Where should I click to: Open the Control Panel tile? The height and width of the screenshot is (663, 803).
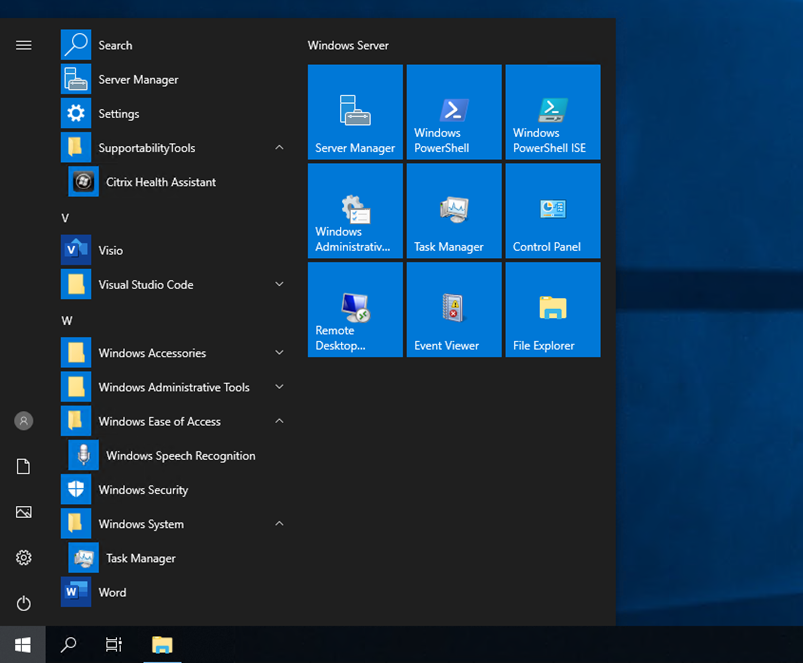(x=553, y=211)
